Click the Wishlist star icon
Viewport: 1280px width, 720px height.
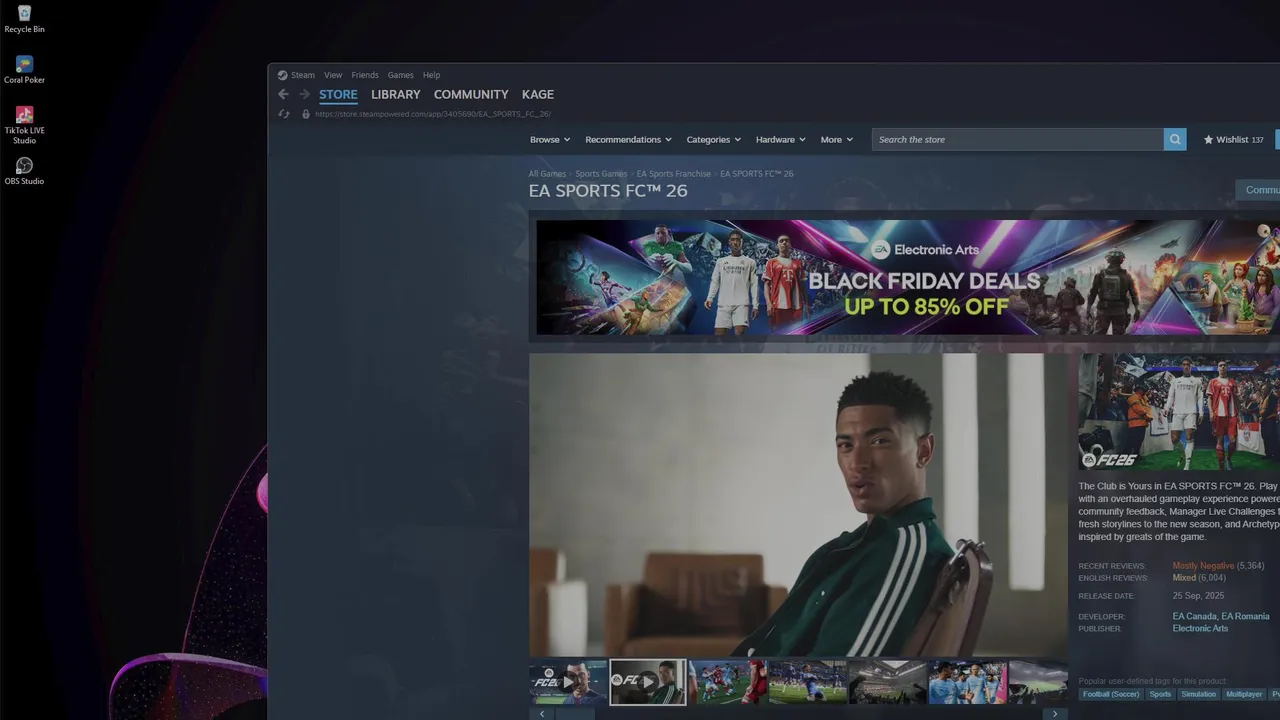pos(1208,140)
